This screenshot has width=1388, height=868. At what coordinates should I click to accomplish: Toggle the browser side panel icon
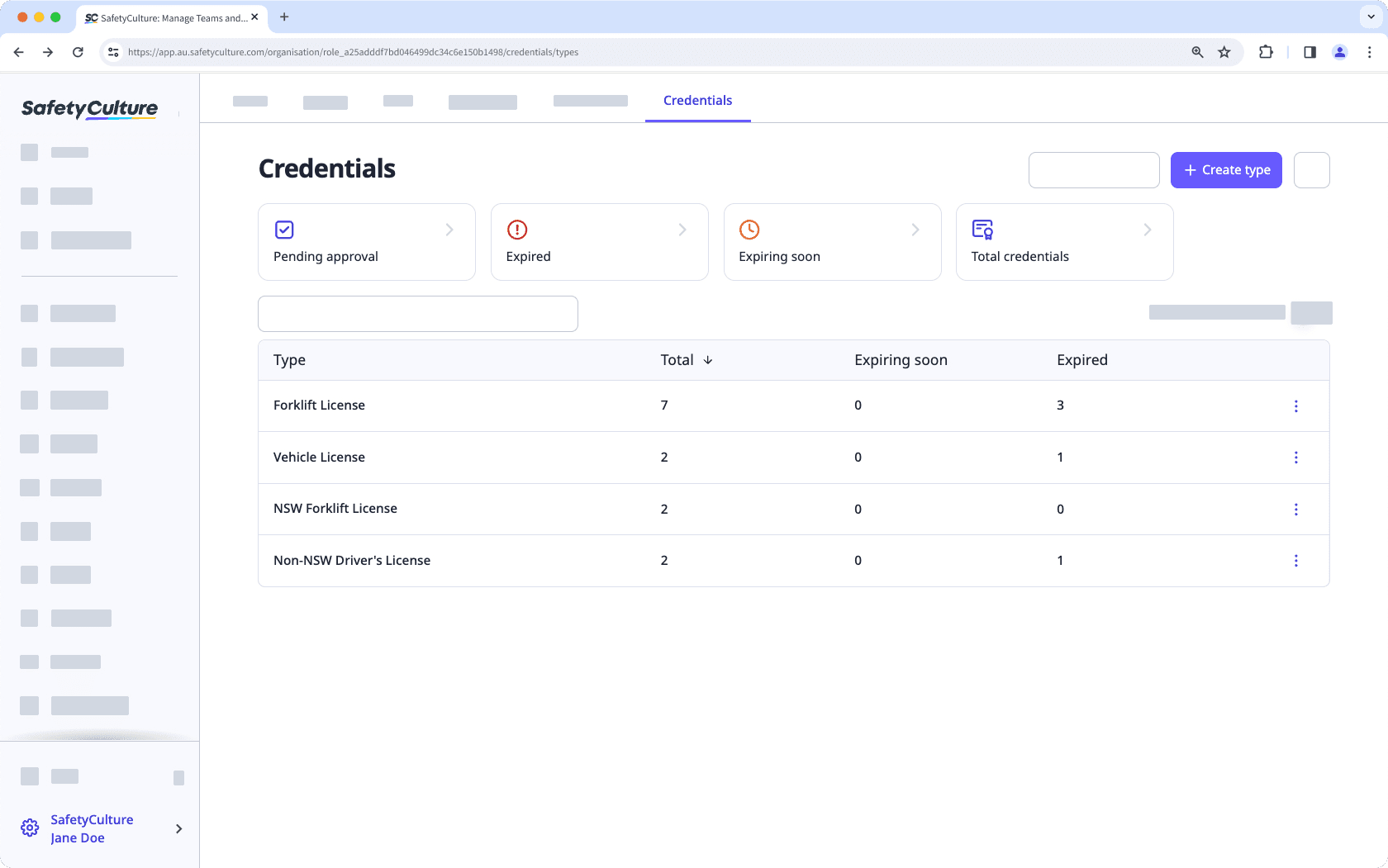(x=1309, y=51)
